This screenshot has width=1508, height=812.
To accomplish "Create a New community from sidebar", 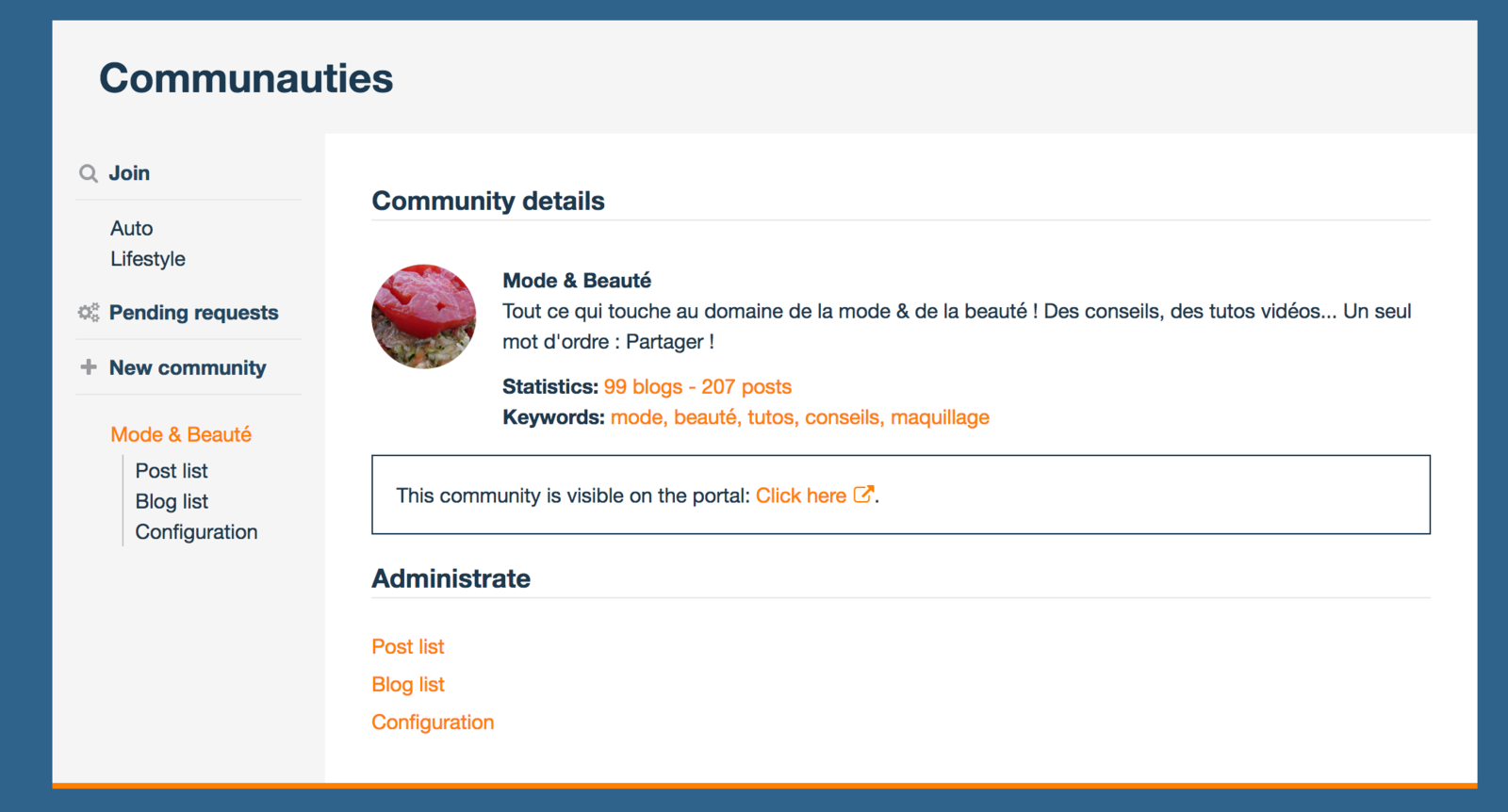I will tap(188, 367).
